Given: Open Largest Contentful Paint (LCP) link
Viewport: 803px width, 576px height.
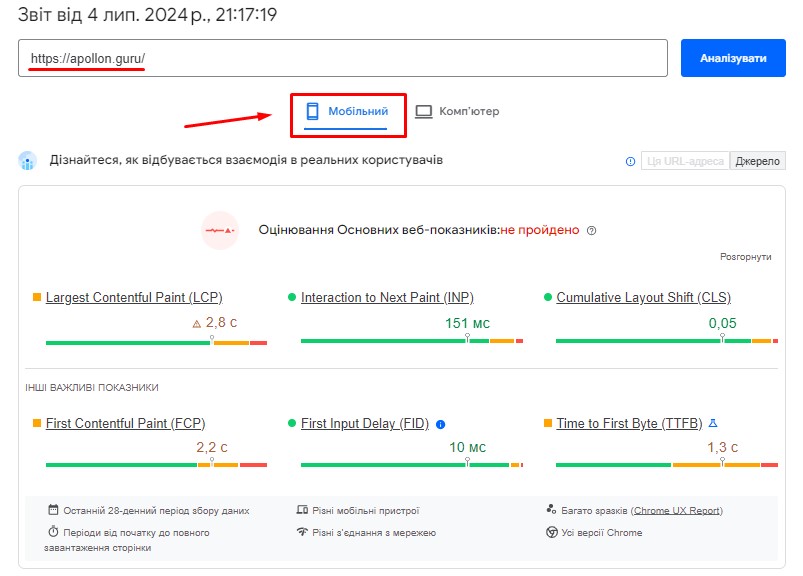Looking at the screenshot, I should click(134, 297).
